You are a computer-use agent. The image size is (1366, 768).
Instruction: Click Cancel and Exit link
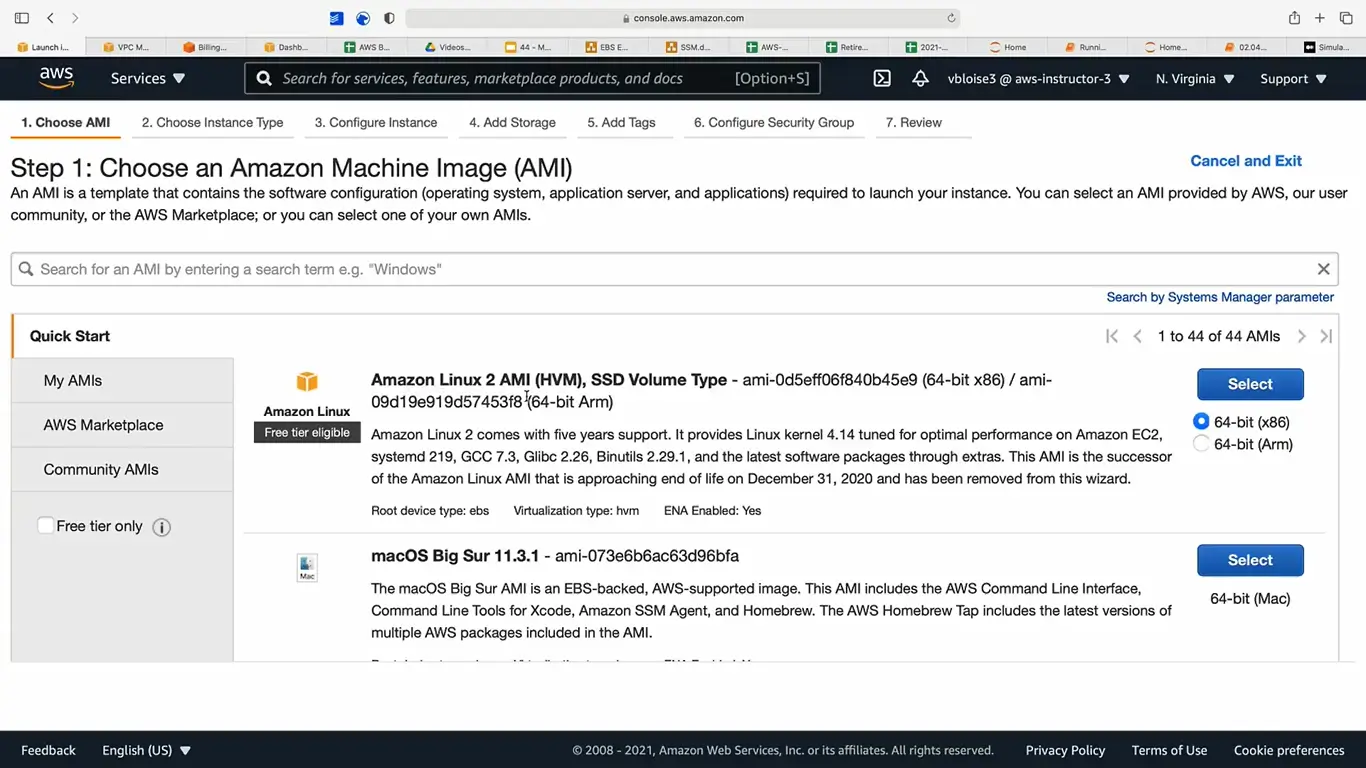(x=1246, y=160)
